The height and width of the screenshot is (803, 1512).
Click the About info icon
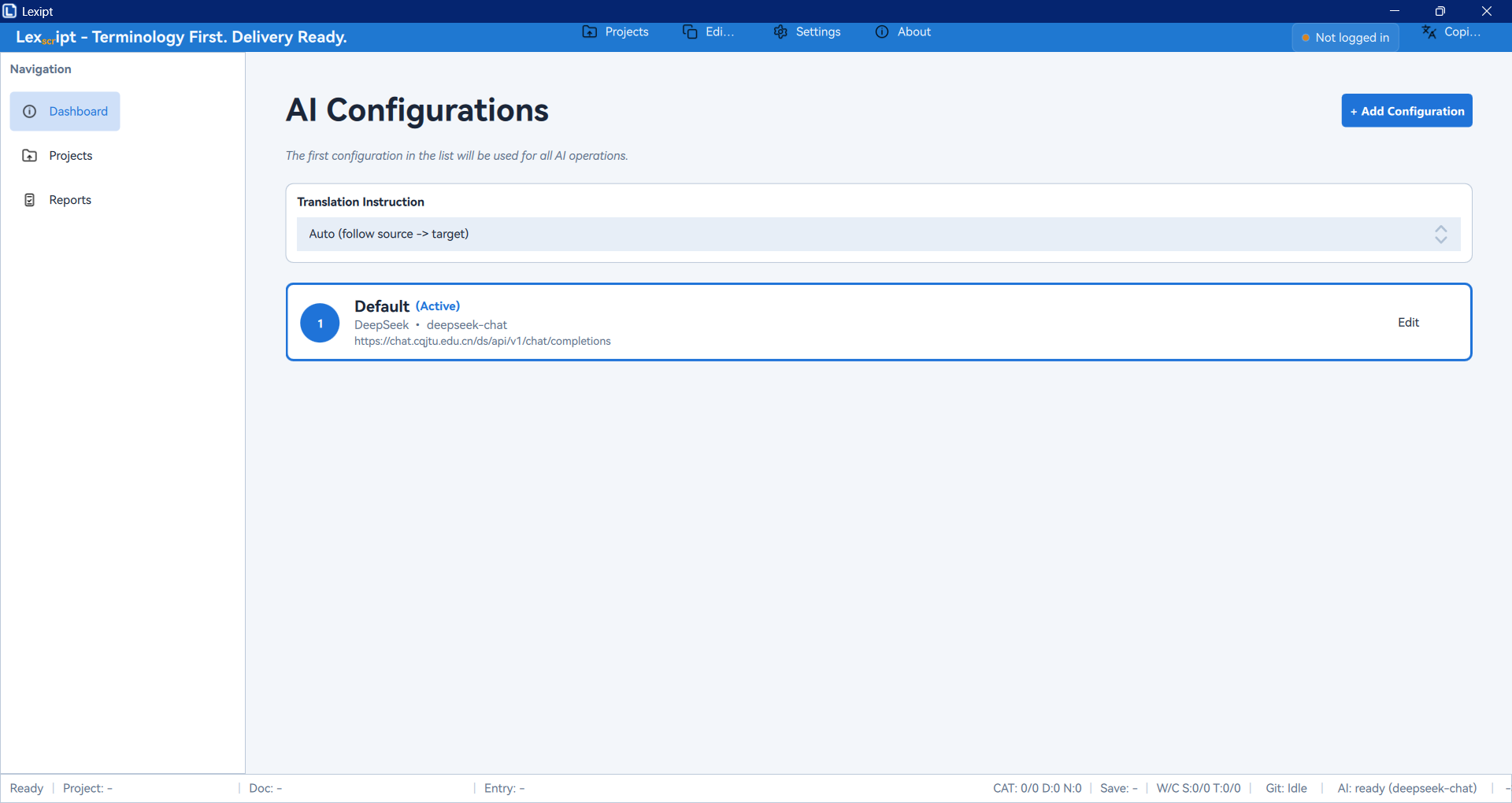pyautogui.click(x=882, y=32)
